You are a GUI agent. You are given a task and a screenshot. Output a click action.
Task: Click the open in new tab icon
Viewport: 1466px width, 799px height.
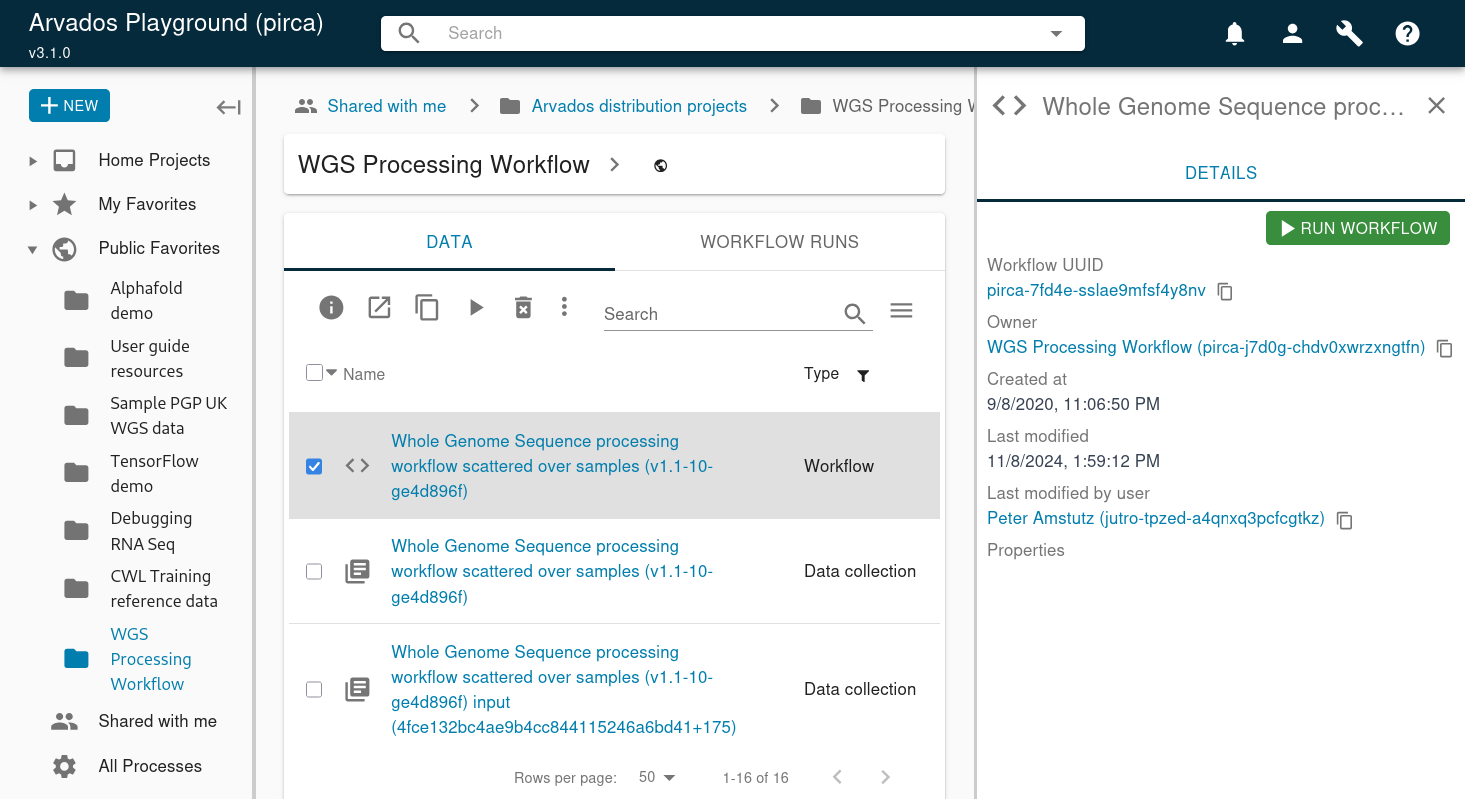[x=379, y=308]
